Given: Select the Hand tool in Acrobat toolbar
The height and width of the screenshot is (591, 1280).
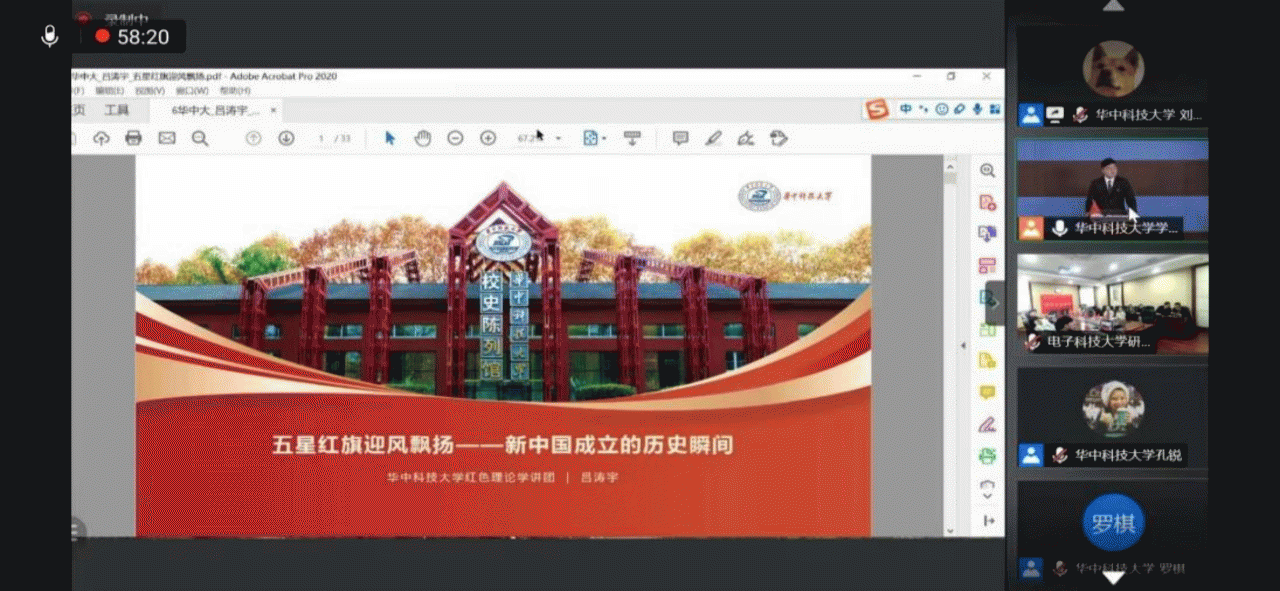Looking at the screenshot, I should (422, 138).
